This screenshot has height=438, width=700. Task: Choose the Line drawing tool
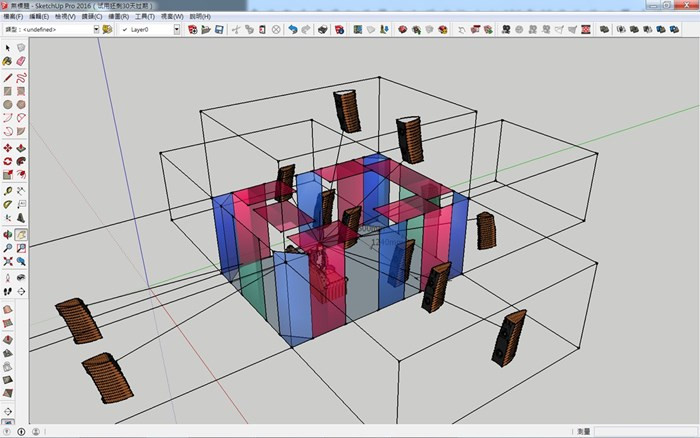[8, 76]
